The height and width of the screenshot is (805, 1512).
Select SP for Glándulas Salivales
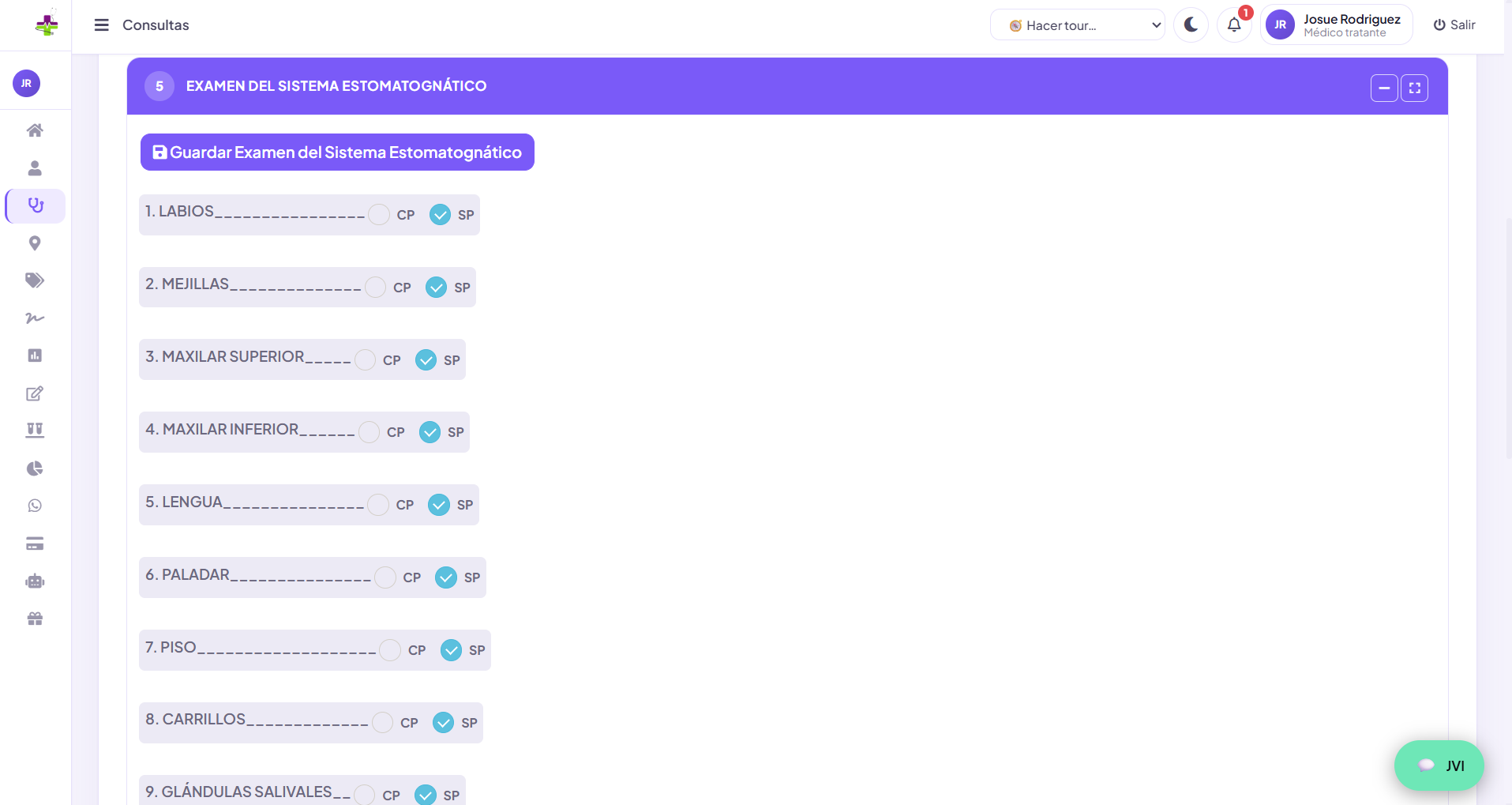426,795
